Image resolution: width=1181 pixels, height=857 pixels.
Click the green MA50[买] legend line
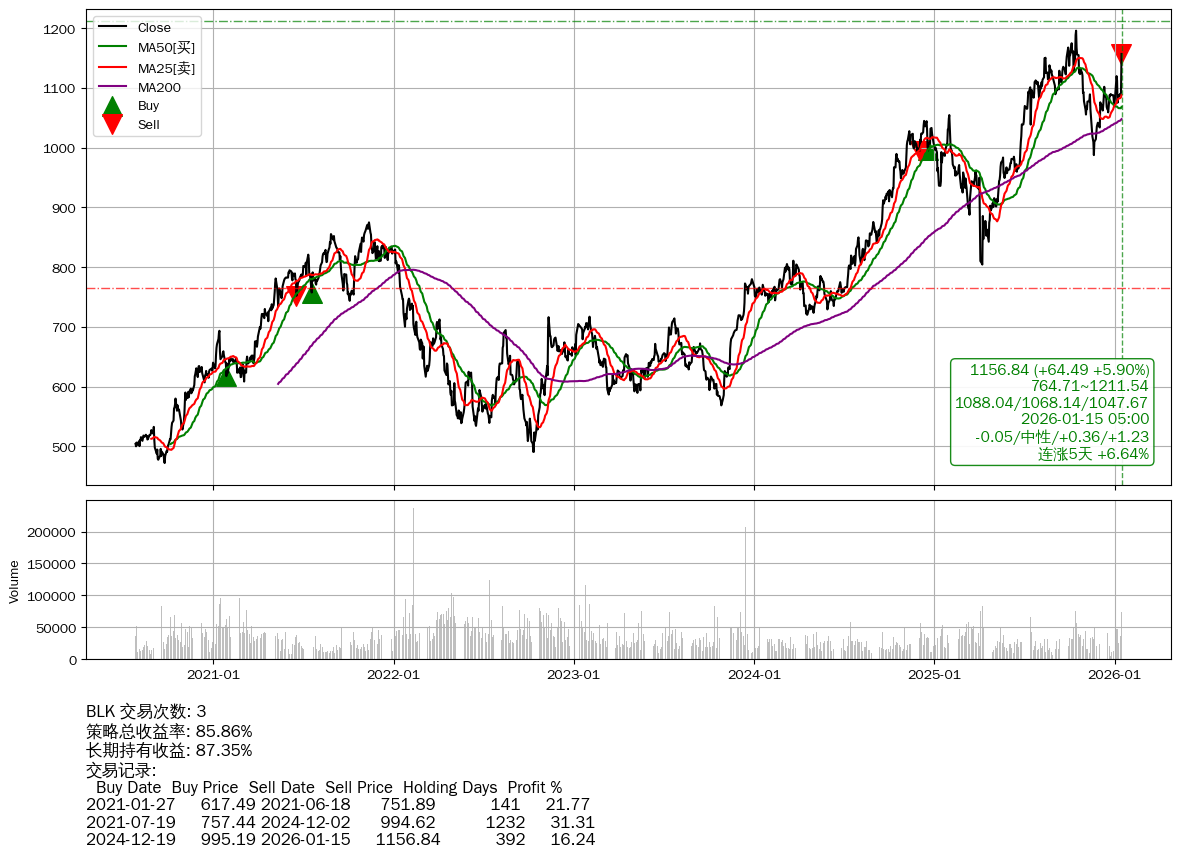click(113, 47)
